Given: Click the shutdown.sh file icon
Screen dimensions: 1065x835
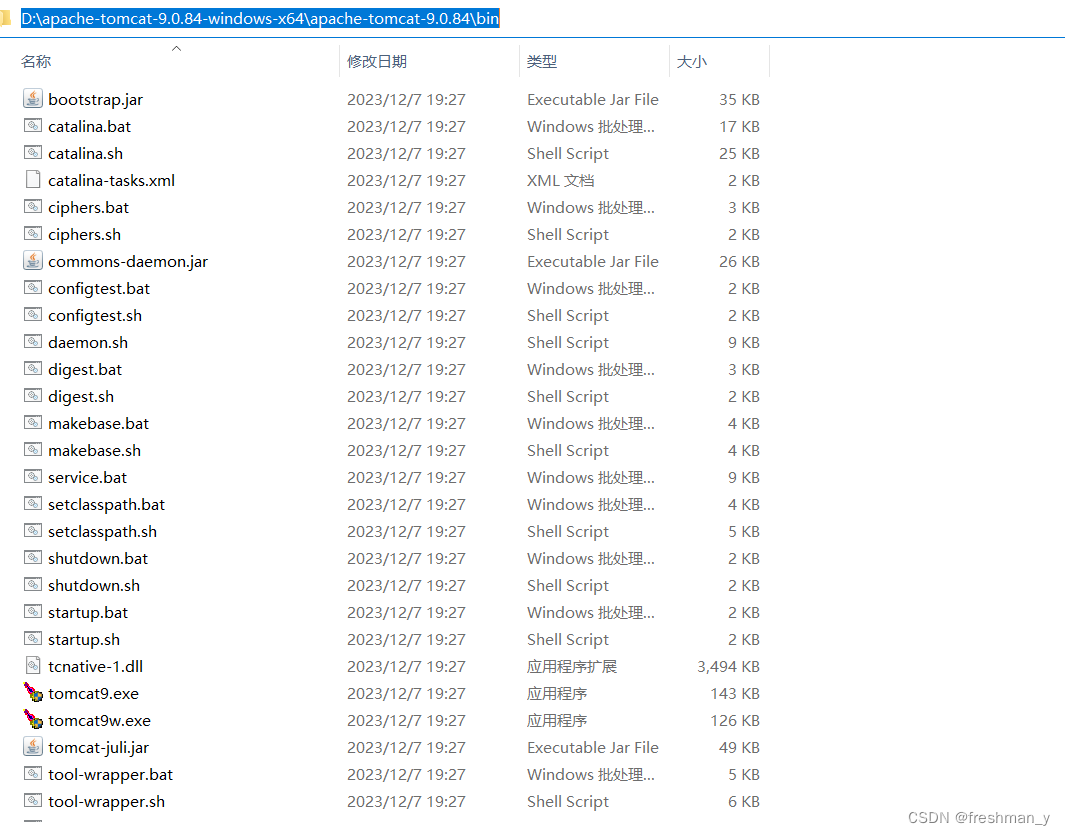Looking at the screenshot, I should coord(33,585).
